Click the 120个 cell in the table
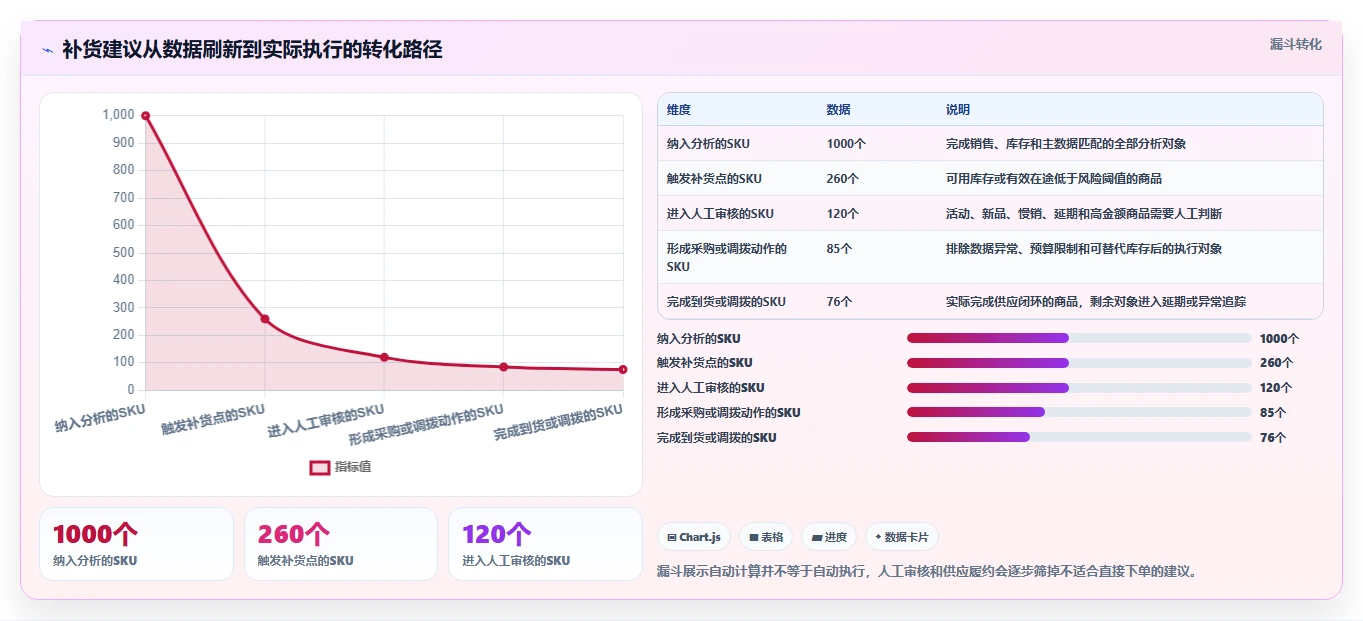Image resolution: width=1363 pixels, height=621 pixels. point(843,214)
